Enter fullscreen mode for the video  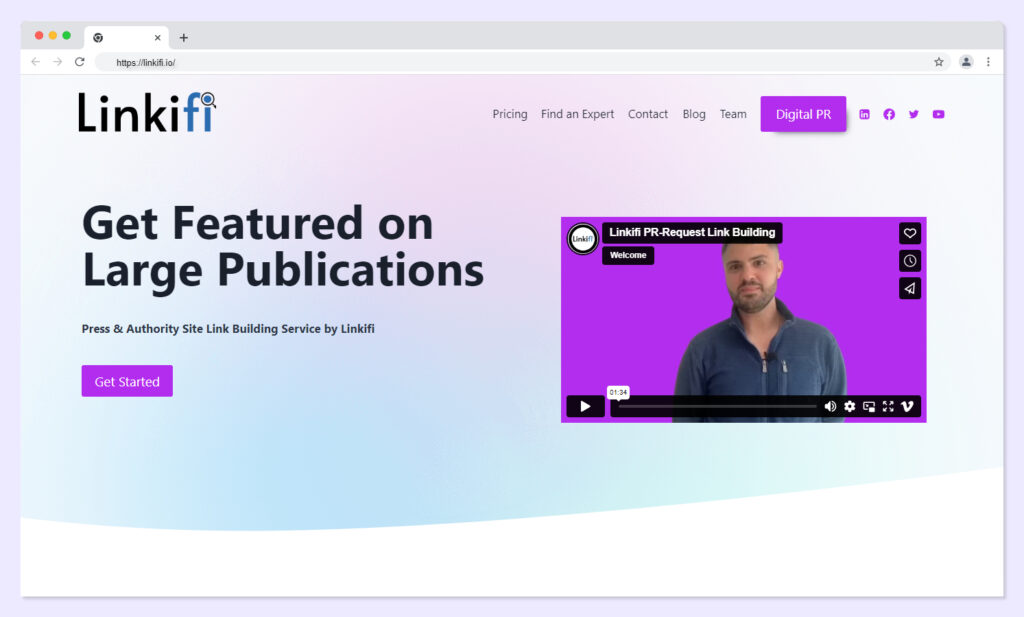888,406
